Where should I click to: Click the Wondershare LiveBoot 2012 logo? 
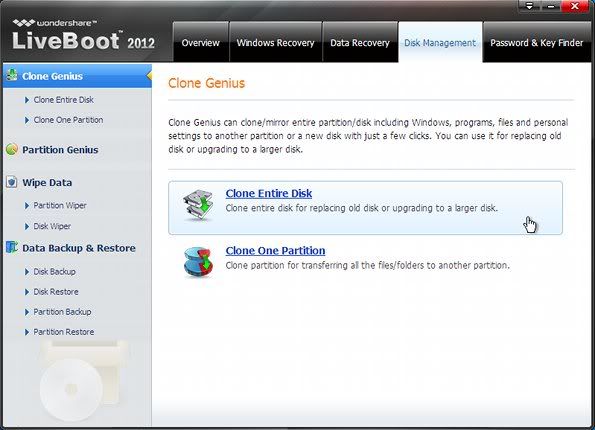[x=83, y=35]
